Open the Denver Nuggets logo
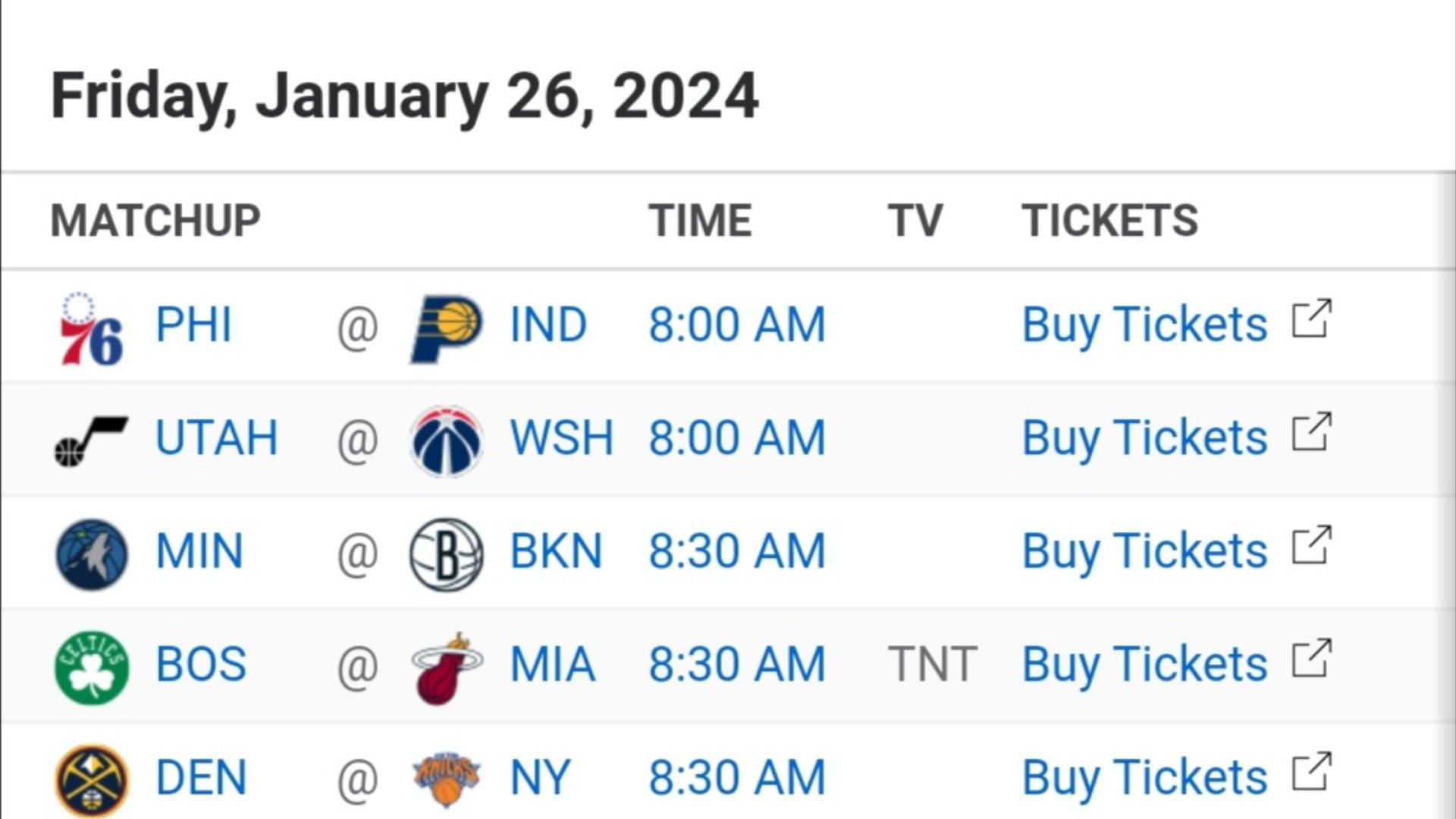The width and height of the screenshot is (1456, 819). point(92,780)
